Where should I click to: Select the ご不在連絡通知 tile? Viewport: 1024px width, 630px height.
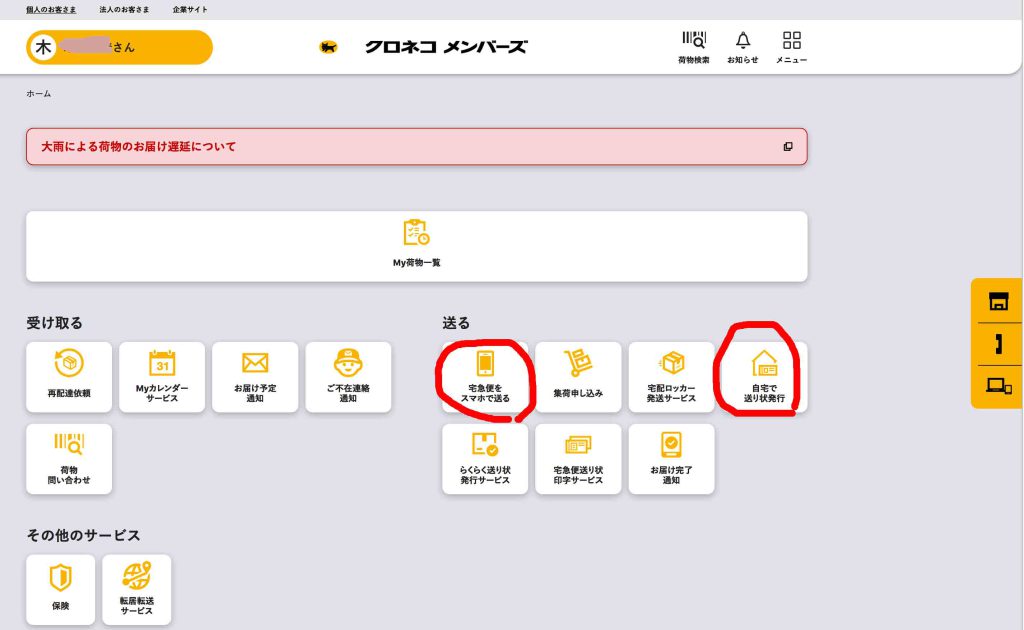point(348,377)
